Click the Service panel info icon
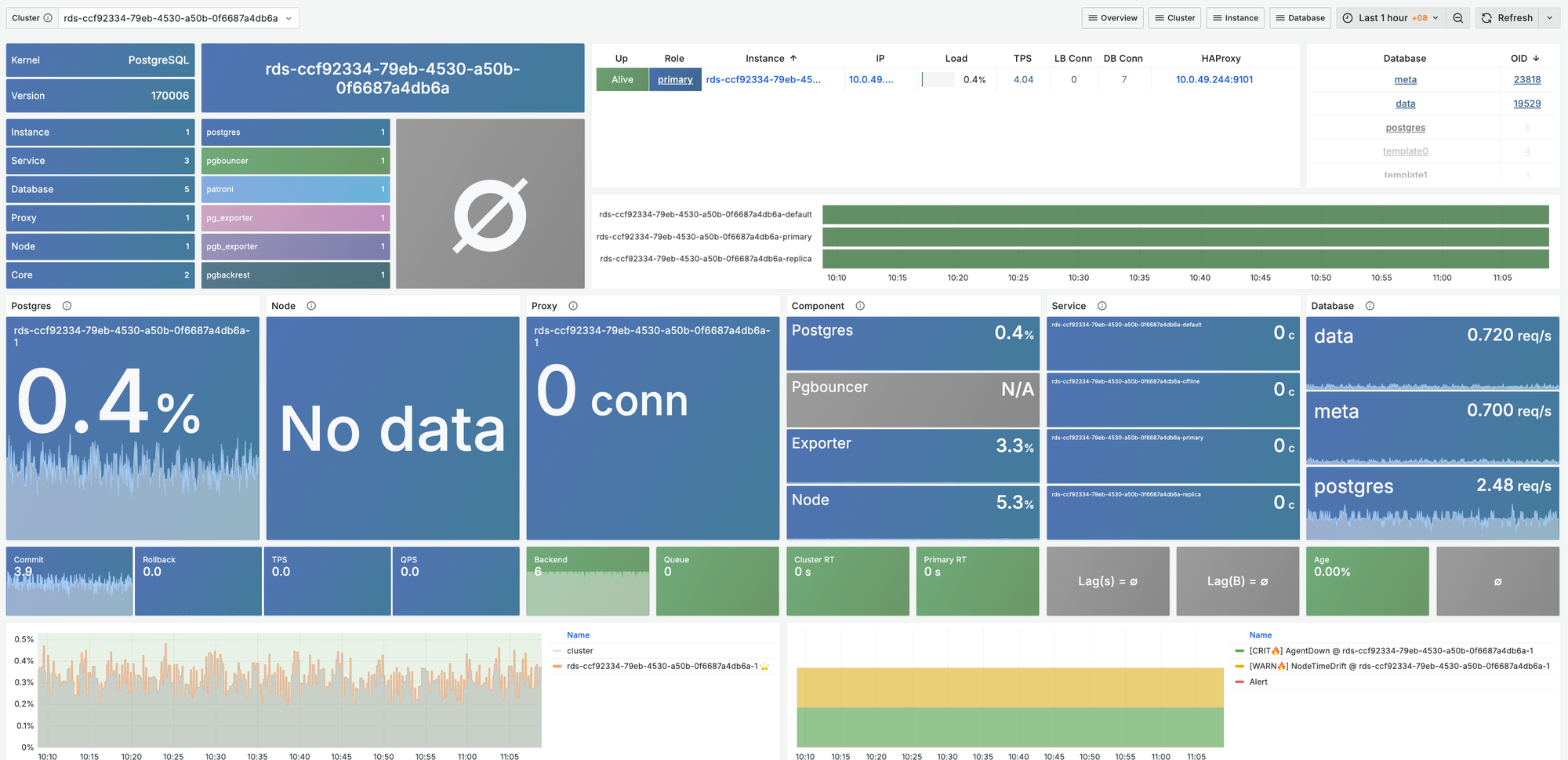This screenshot has width=1568, height=760. (x=1102, y=306)
